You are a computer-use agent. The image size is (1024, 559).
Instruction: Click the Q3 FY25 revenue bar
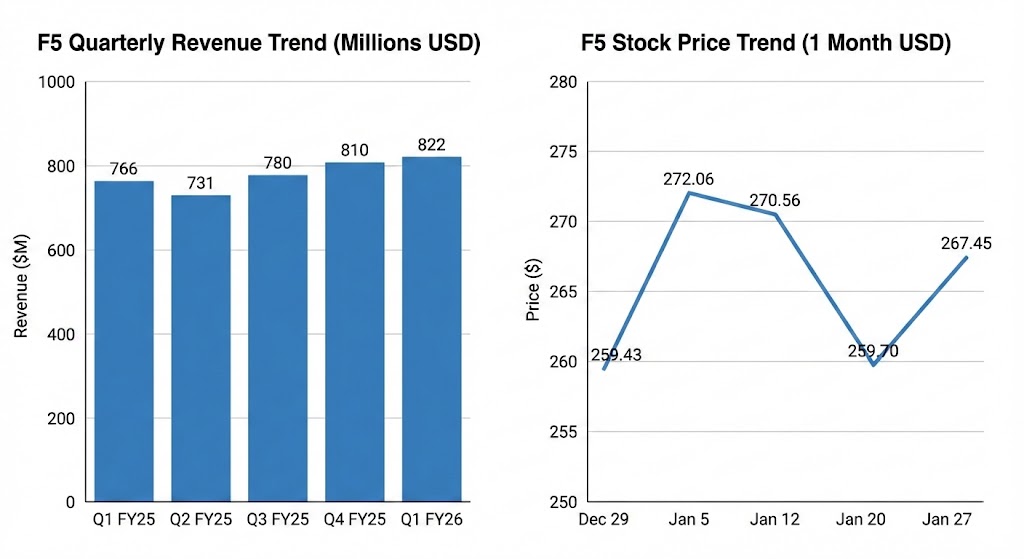tap(278, 338)
